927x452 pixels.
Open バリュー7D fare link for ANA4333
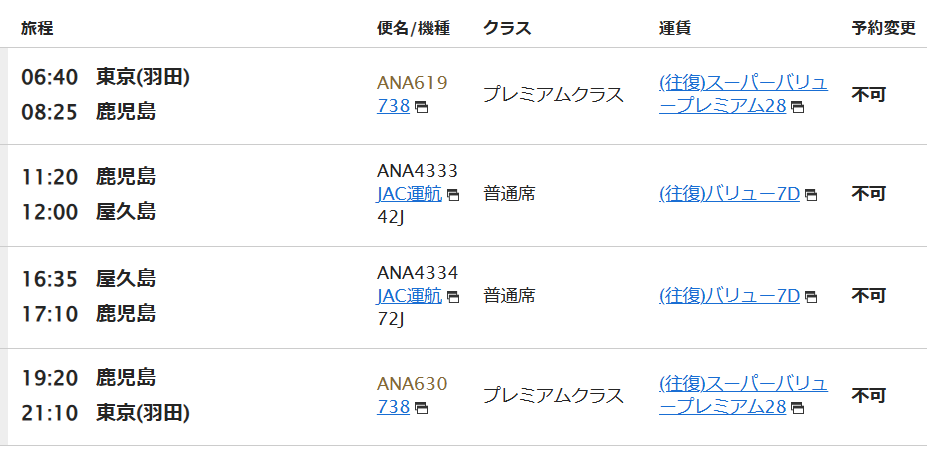click(729, 194)
